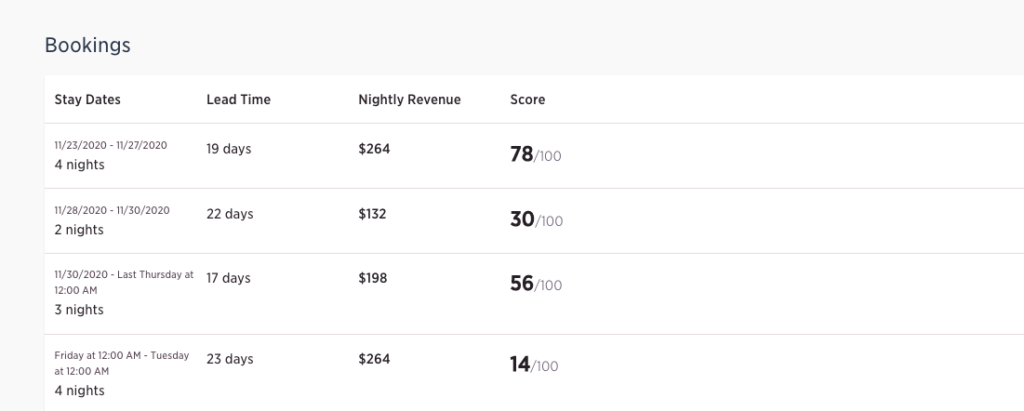The width and height of the screenshot is (1024, 411).
Task: Click the 56/100 score value
Action: (536, 284)
